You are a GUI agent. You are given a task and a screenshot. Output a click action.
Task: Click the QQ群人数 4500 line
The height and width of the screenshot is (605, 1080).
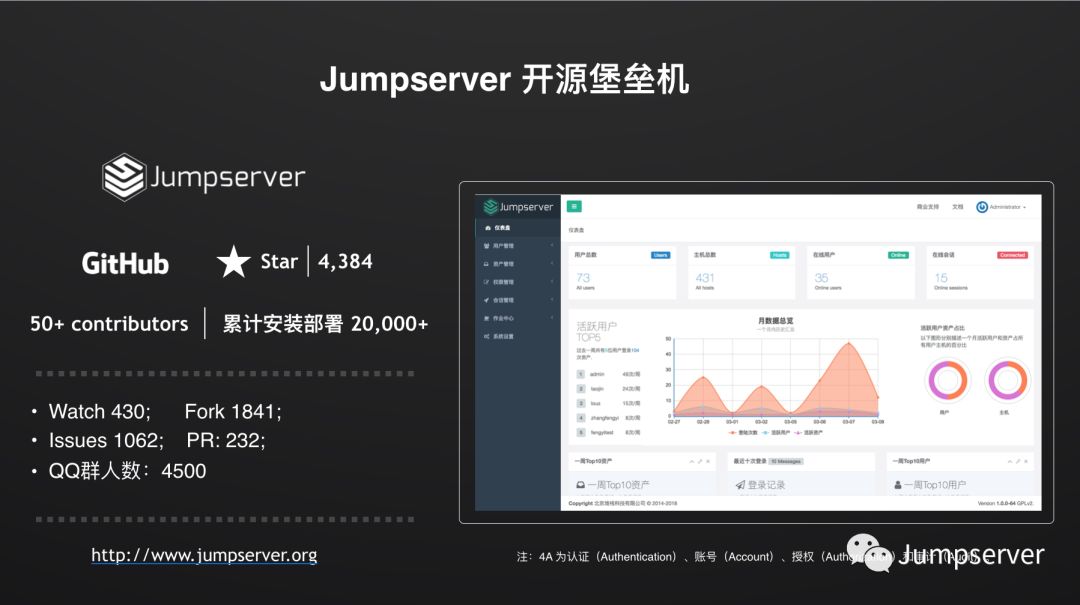click(x=127, y=471)
